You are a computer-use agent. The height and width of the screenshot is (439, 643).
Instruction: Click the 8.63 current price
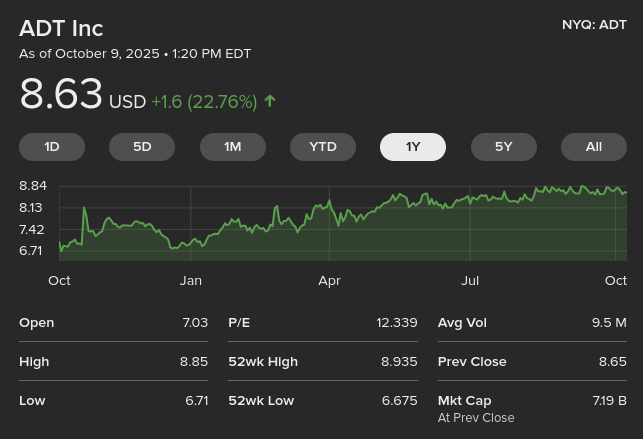click(61, 95)
